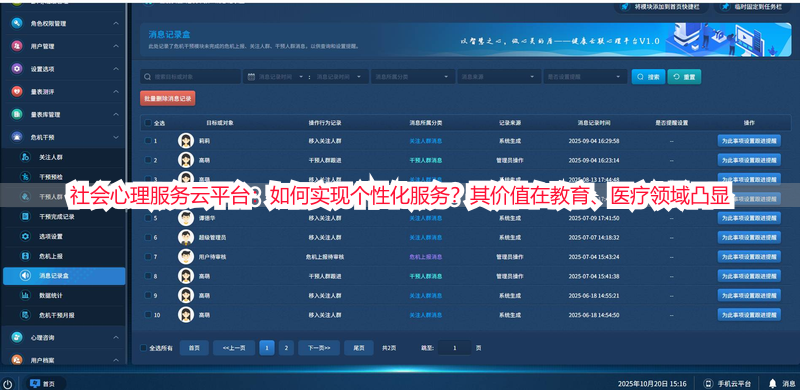Click the orange 用户档案 sidebar icon
The width and height of the screenshot is (800, 390).
pos(17,360)
